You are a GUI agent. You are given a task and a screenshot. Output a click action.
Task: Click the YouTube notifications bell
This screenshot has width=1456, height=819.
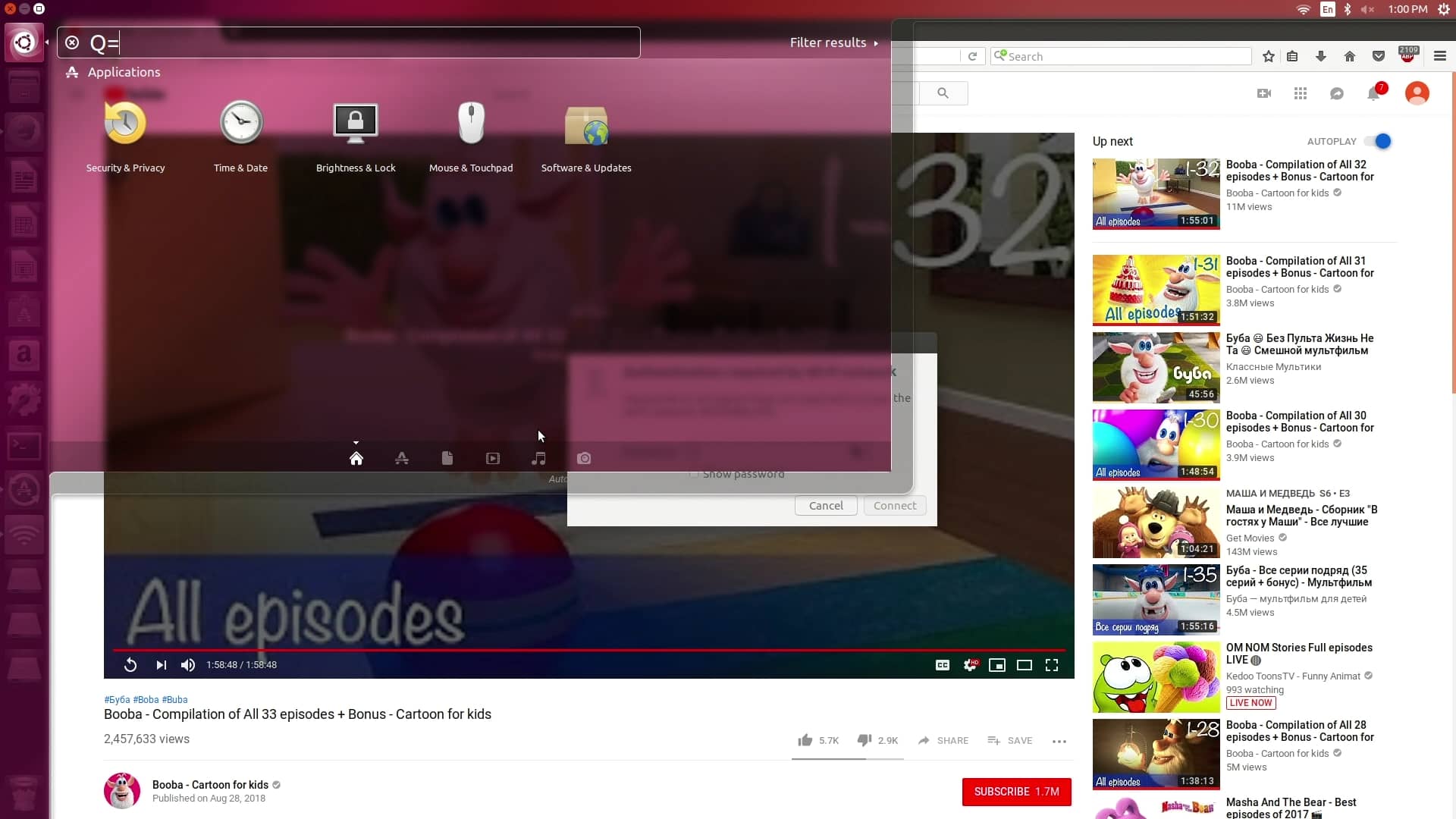pyautogui.click(x=1373, y=93)
